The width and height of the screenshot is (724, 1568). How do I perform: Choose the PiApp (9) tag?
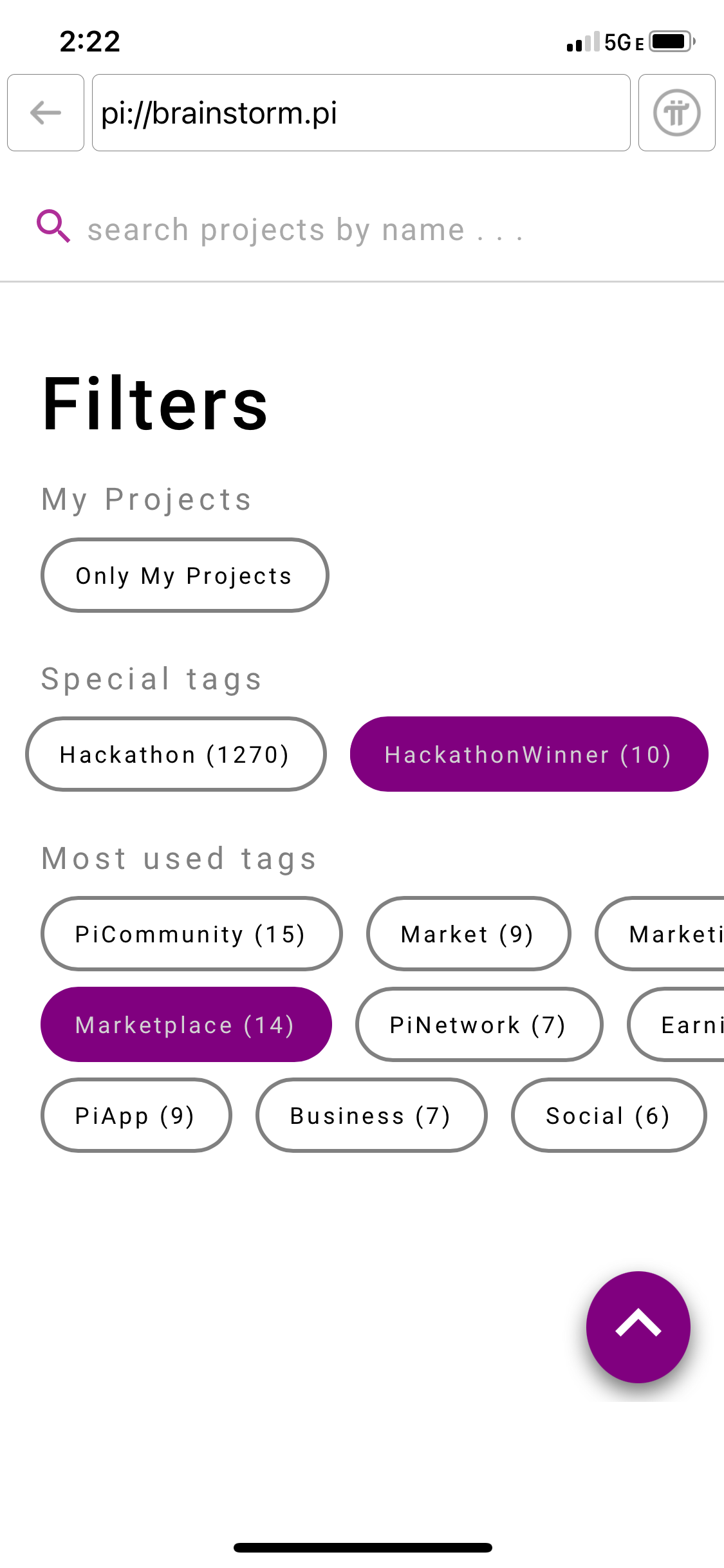[136, 1115]
